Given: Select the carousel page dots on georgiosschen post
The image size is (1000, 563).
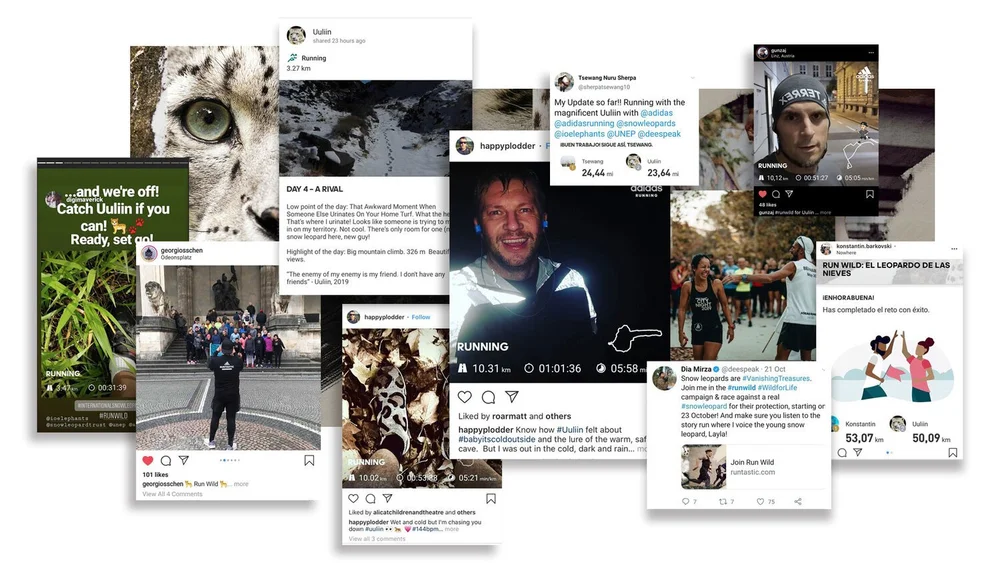Looking at the screenshot, I should 230,460.
